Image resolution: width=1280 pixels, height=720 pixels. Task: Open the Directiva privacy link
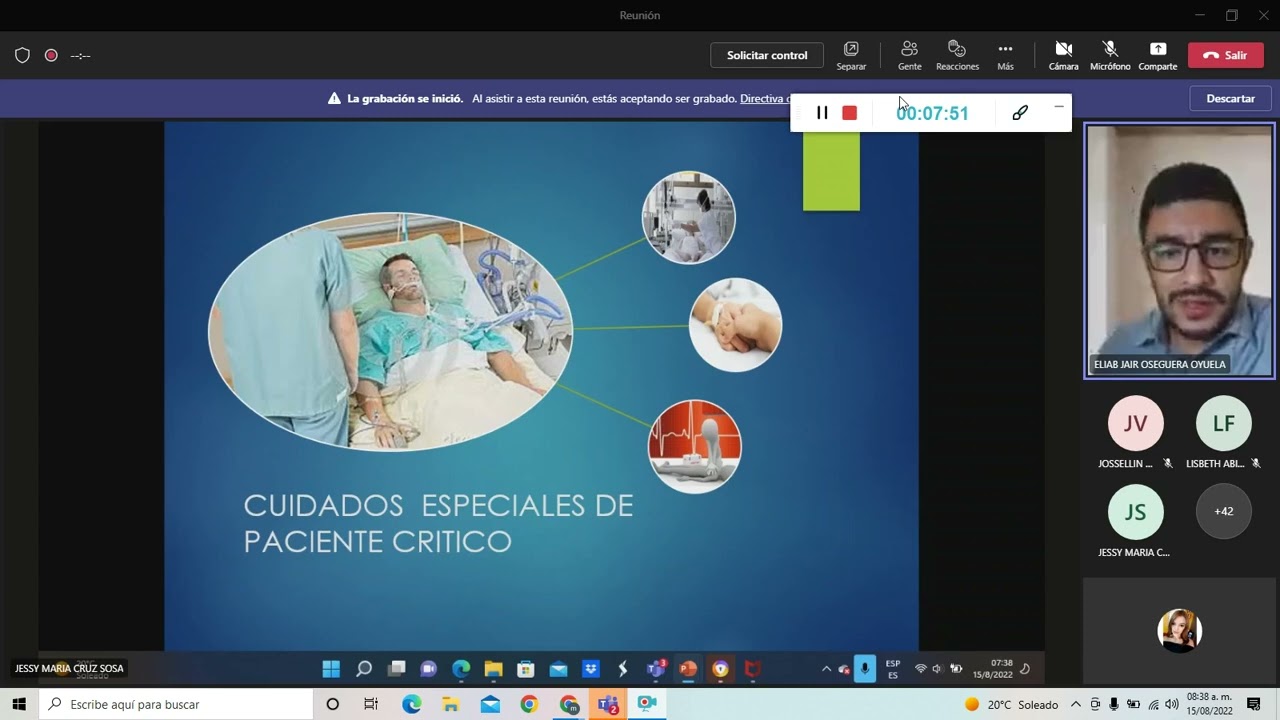(764, 98)
